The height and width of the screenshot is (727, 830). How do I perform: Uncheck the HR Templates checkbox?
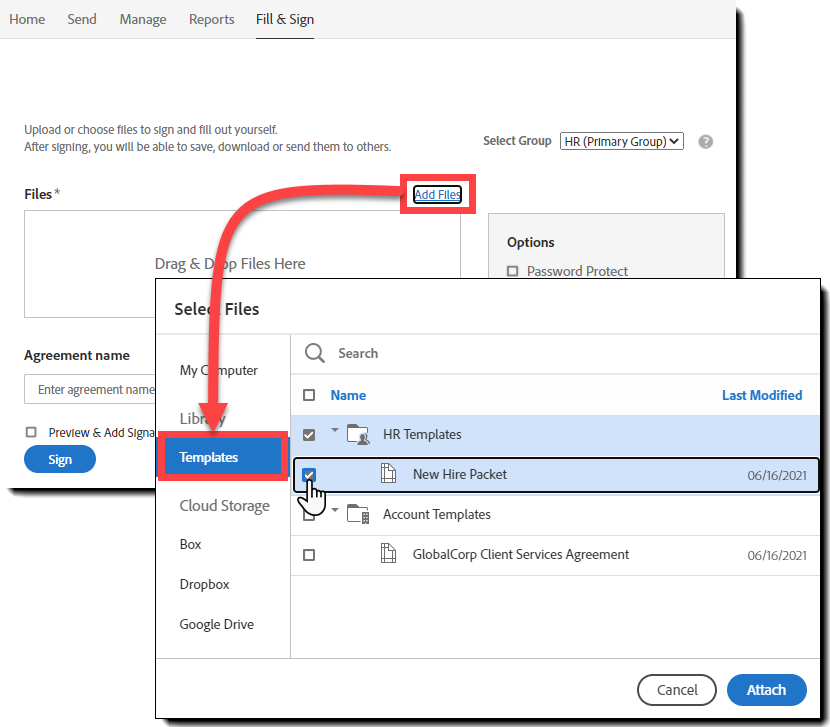309,435
